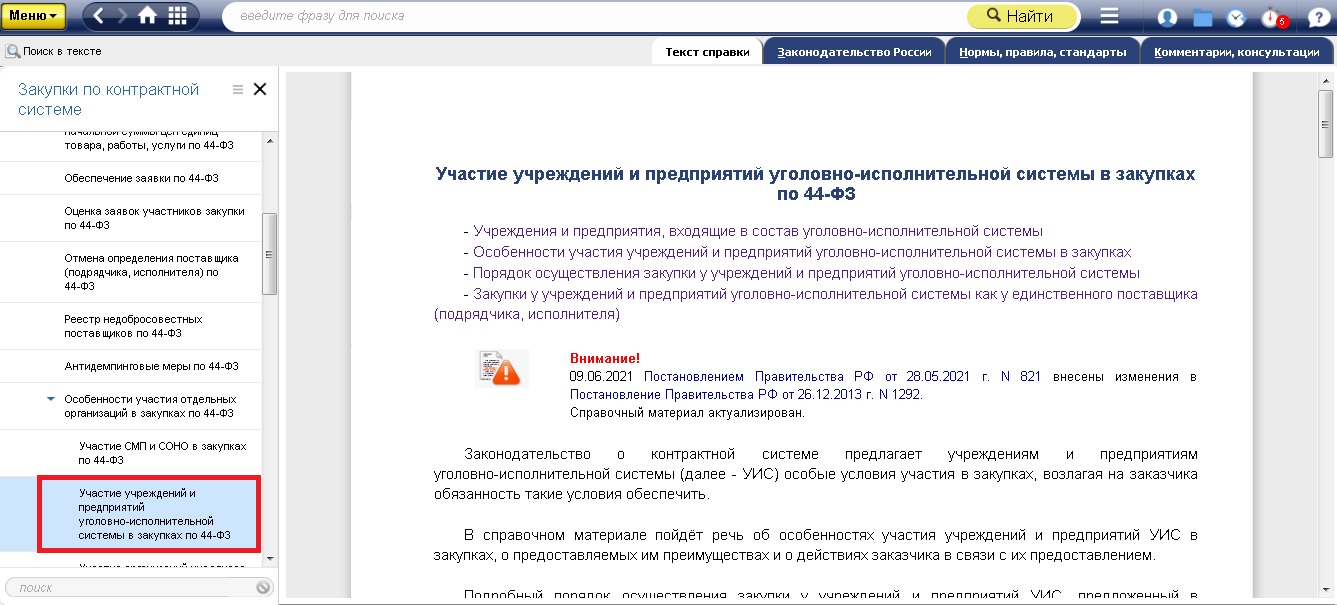The height and width of the screenshot is (605, 1337).
Task: Click the document's main heading text
Action: tap(815, 183)
